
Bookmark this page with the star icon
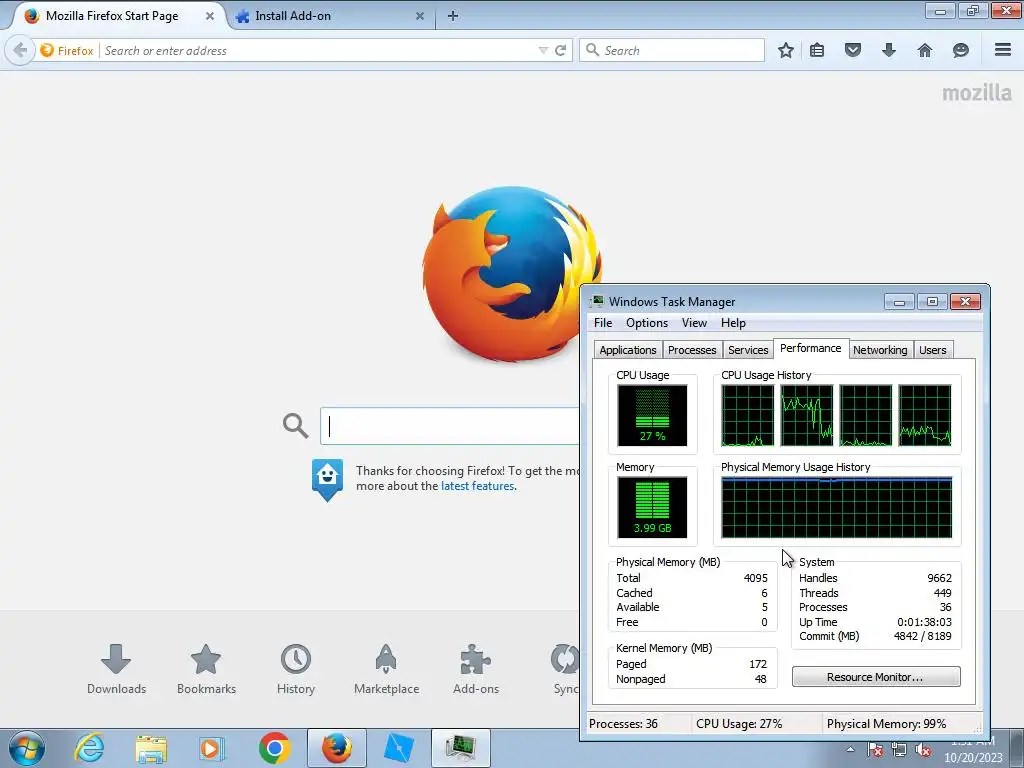[x=786, y=50]
